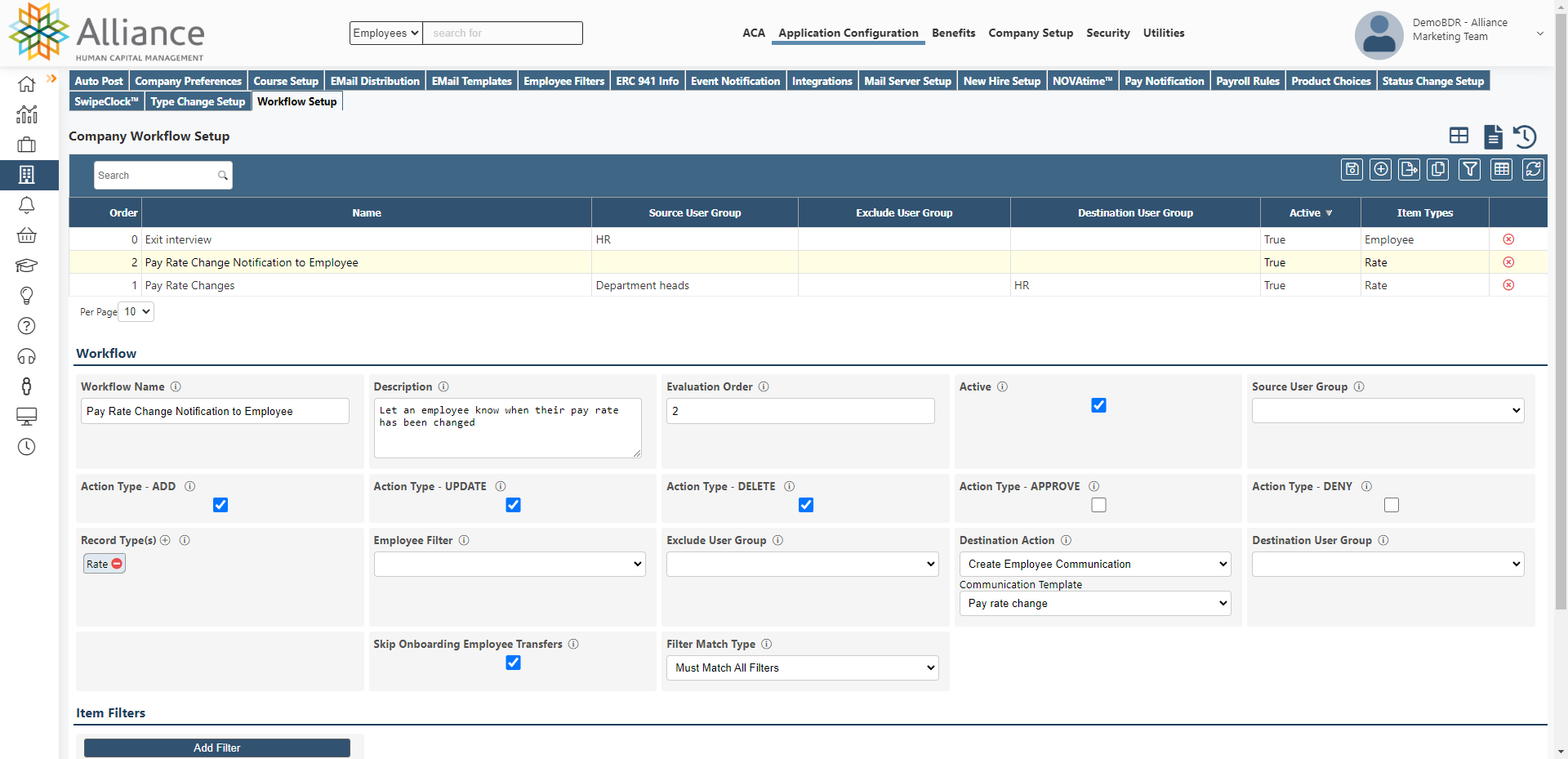Open the Exclude User Group dropdown
This screenshot has height=759, width=1568.
tap(803, 565)
